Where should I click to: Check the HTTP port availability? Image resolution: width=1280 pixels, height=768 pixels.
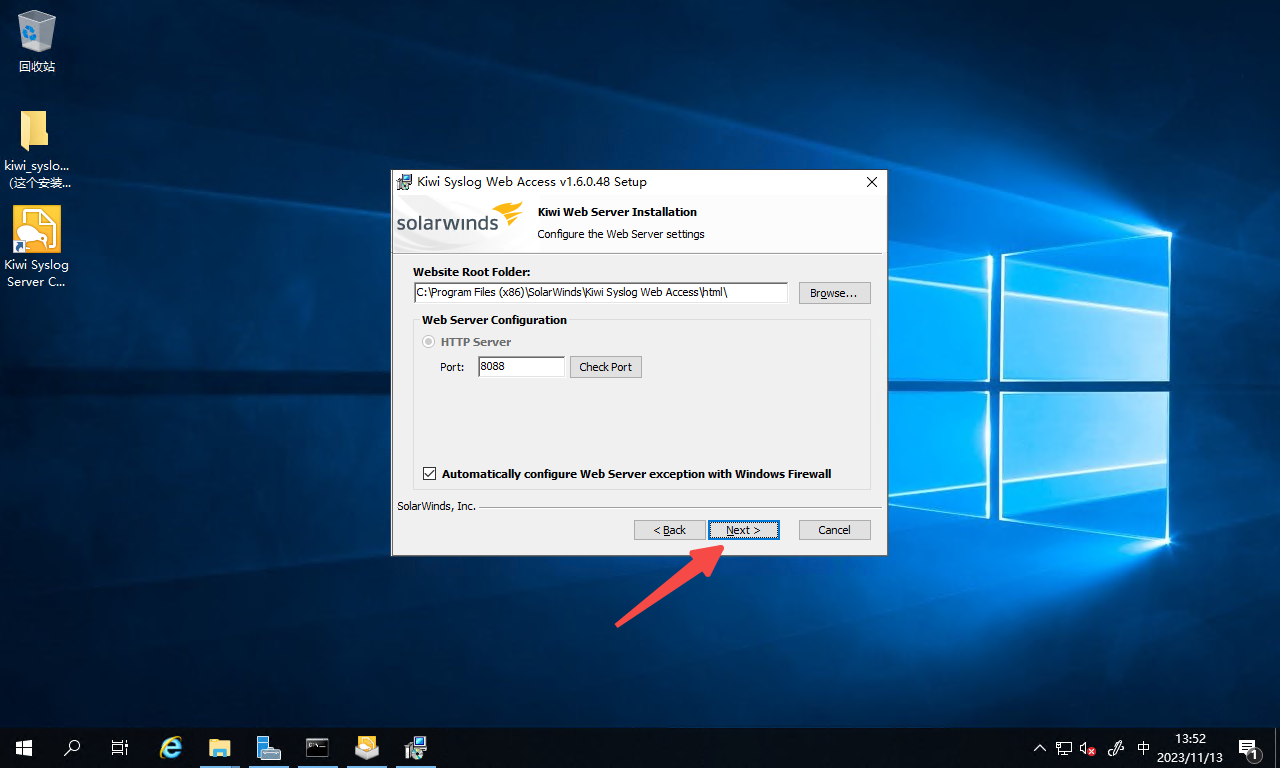[606, 367]
